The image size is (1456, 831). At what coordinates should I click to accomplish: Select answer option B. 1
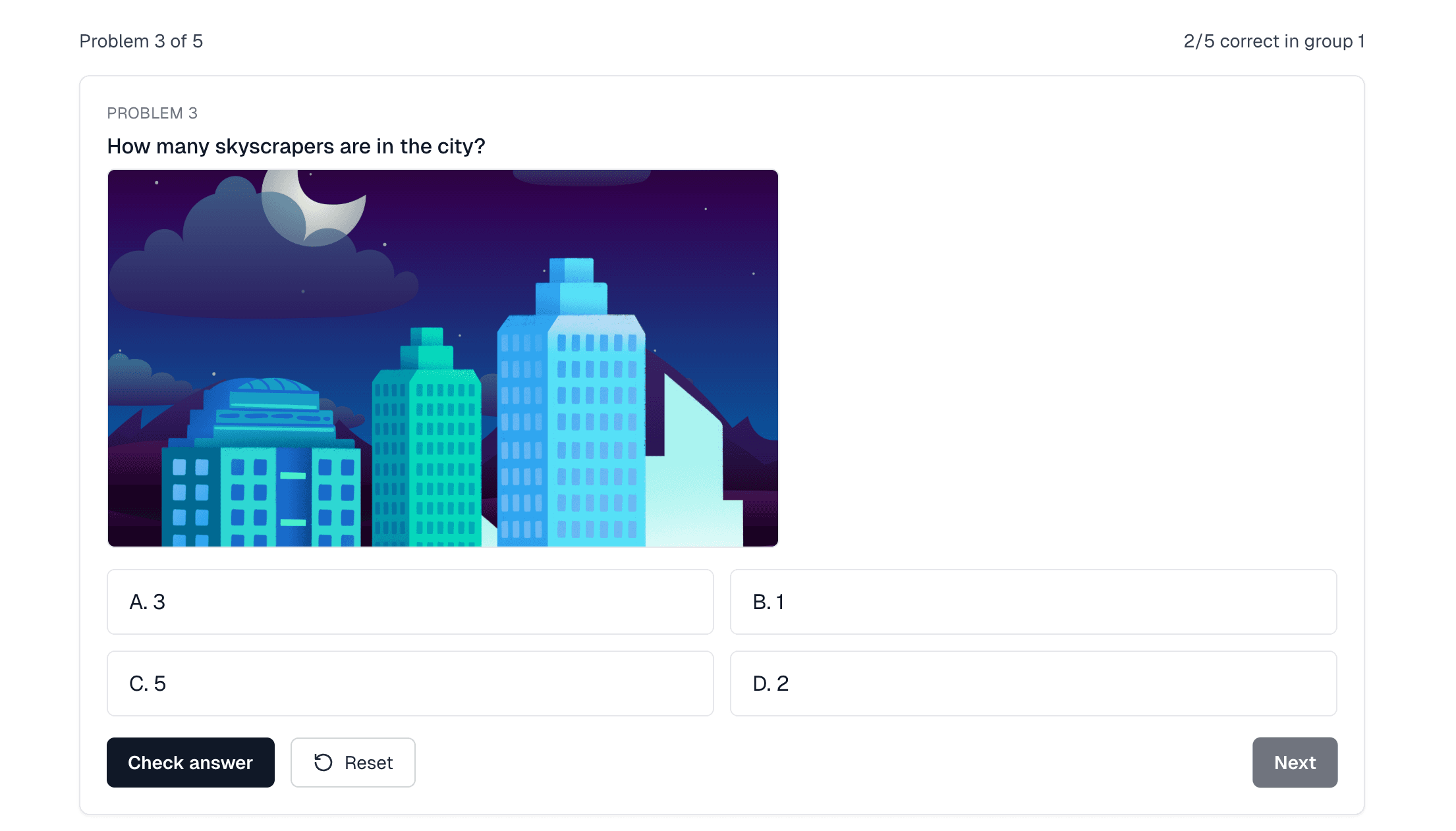pos(1033,602)
